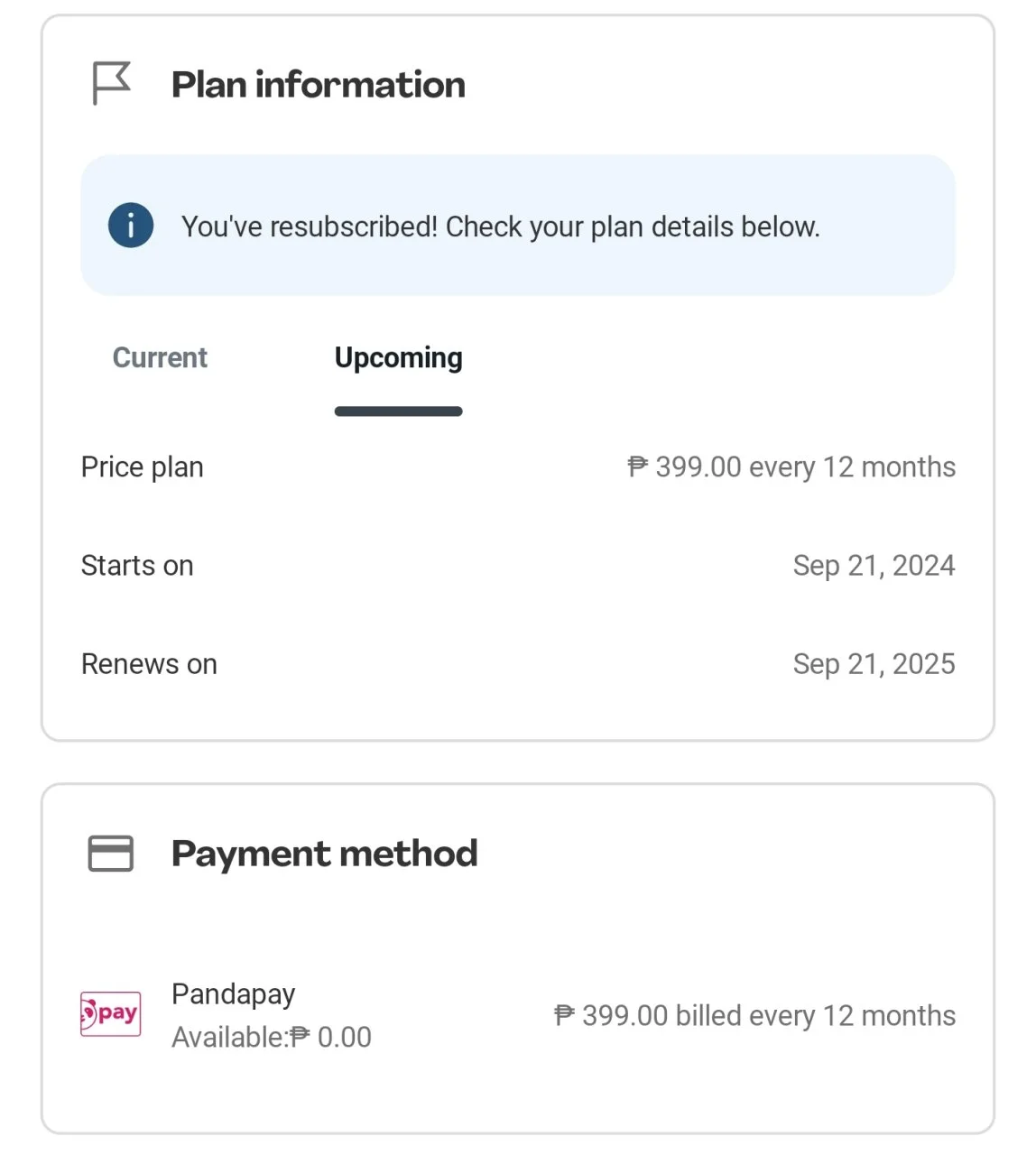Screen dimensions: 1036x1155
Task: Tap the blue info circle icon
Action: (x=131, y=225)
